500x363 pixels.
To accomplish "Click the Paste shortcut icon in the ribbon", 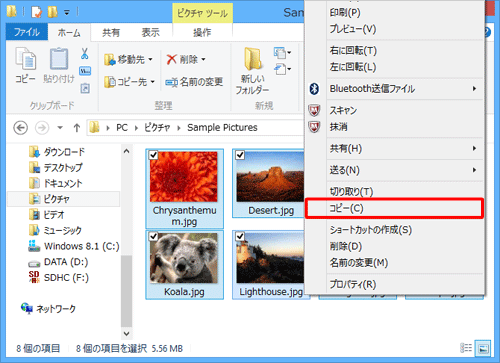I will pos(85,88).
